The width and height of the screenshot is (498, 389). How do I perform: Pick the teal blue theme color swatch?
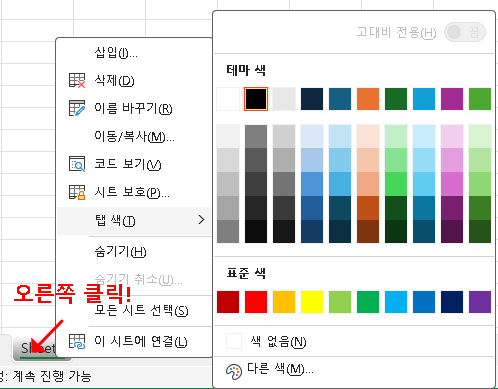(340, 99)
